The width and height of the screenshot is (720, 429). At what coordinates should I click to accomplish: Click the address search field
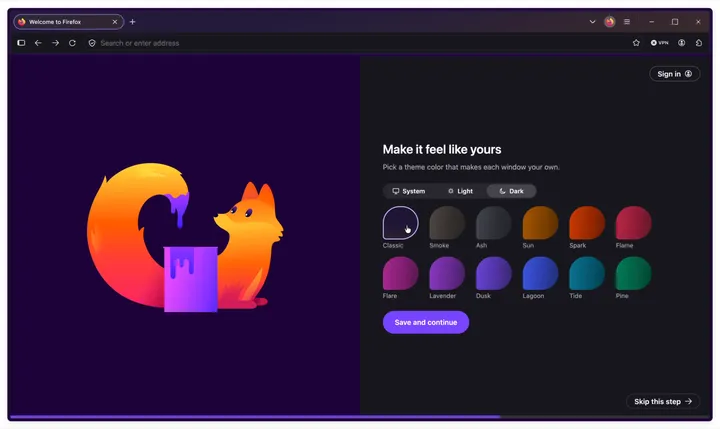(358, 43)
